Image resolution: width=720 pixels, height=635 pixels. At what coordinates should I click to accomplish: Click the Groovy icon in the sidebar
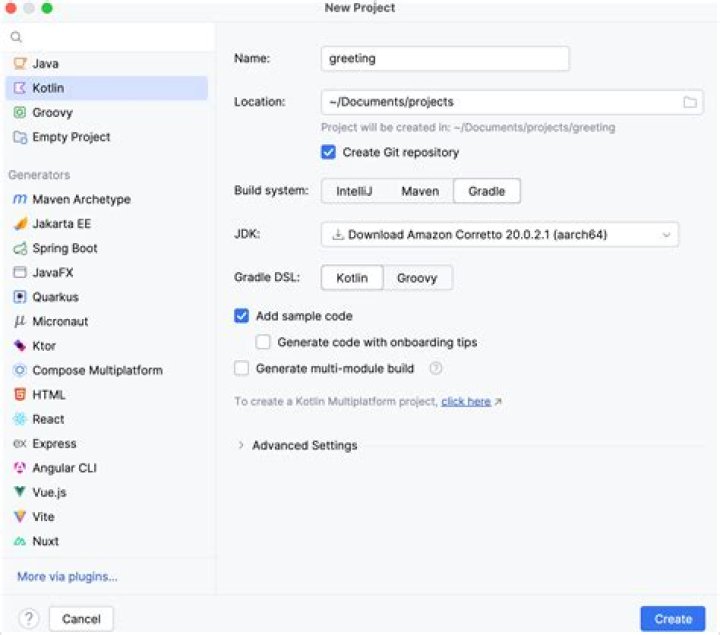[20, 112]
